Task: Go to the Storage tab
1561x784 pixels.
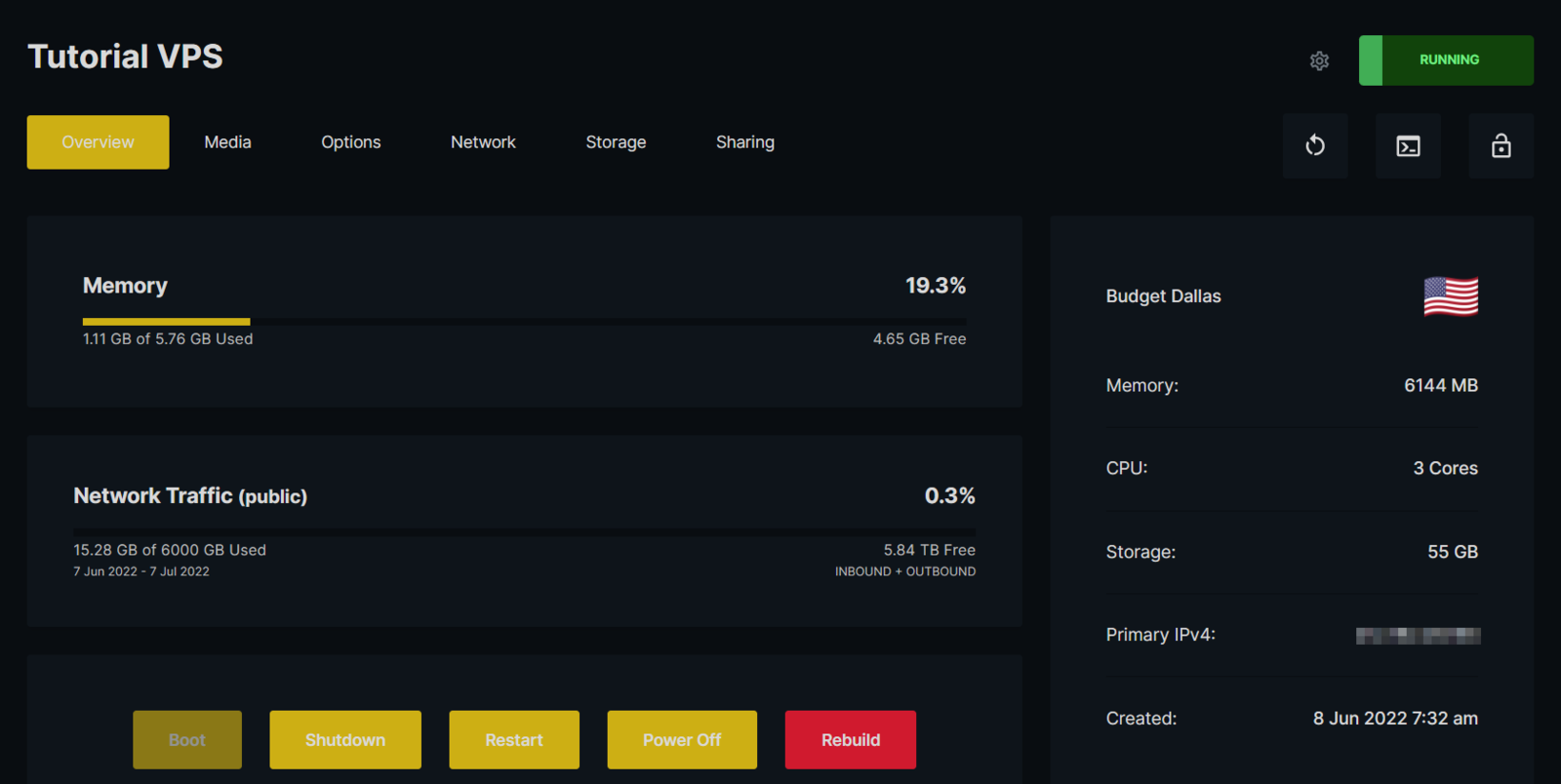Action: pos(616,142)
